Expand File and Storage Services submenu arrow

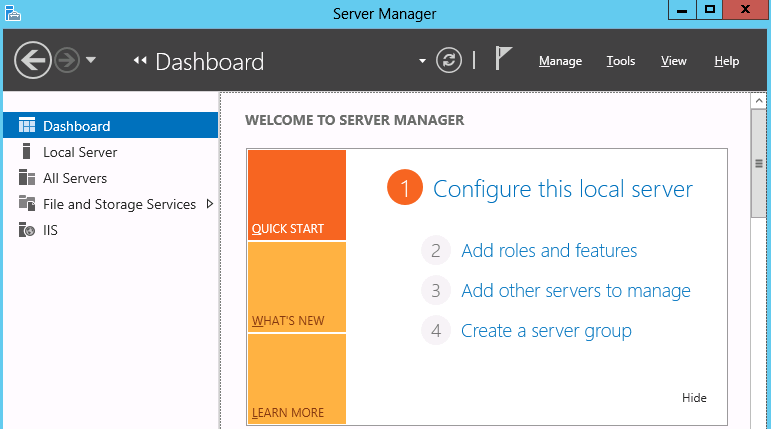[210, 204]
